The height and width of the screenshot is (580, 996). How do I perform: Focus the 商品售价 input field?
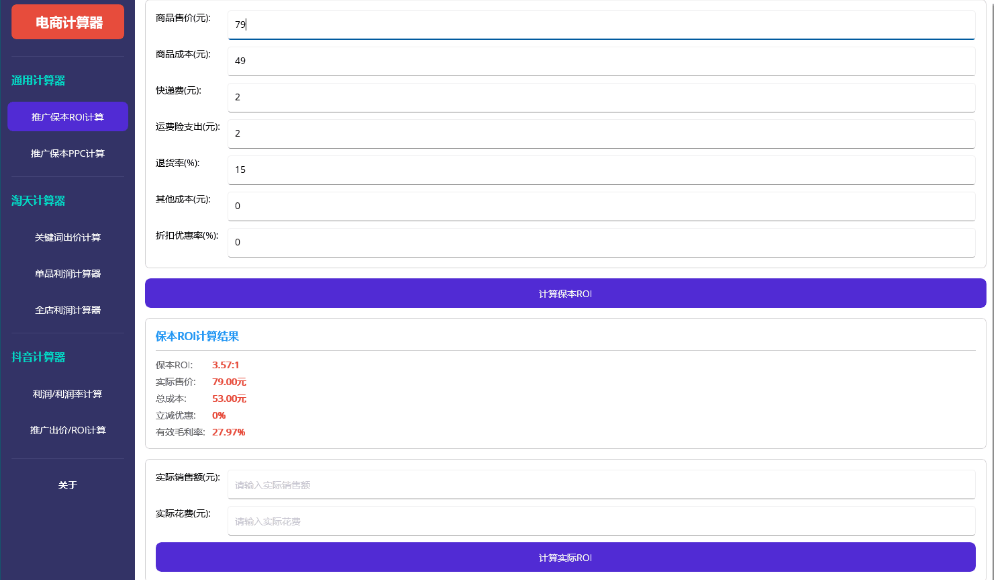[x=600, y=24]
